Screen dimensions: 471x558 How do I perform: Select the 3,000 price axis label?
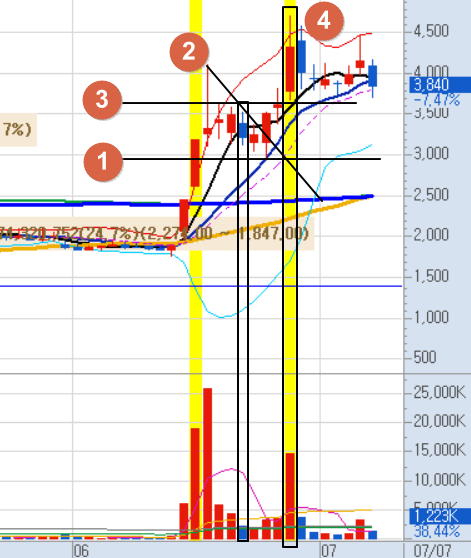tap(431, 154)
